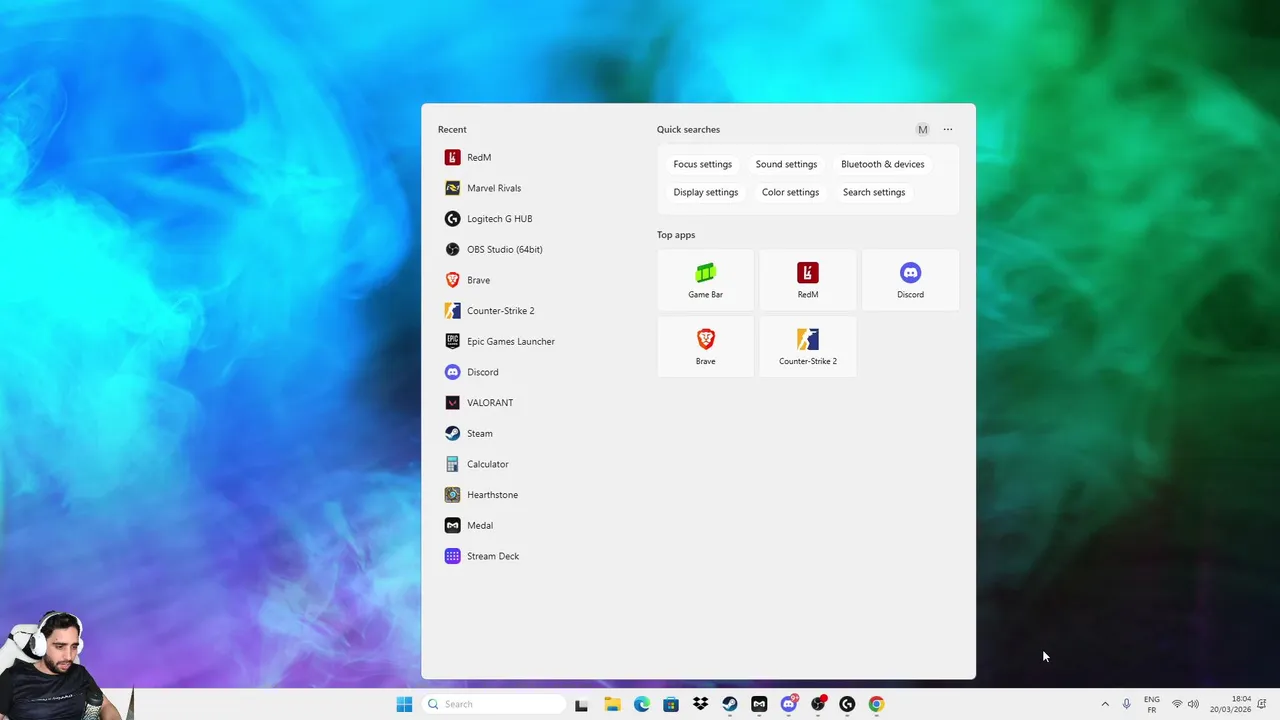This screenshot has height=720, width=1280.
Task: Open OBS Studio on the taskbar
Action: coord(818,704)
